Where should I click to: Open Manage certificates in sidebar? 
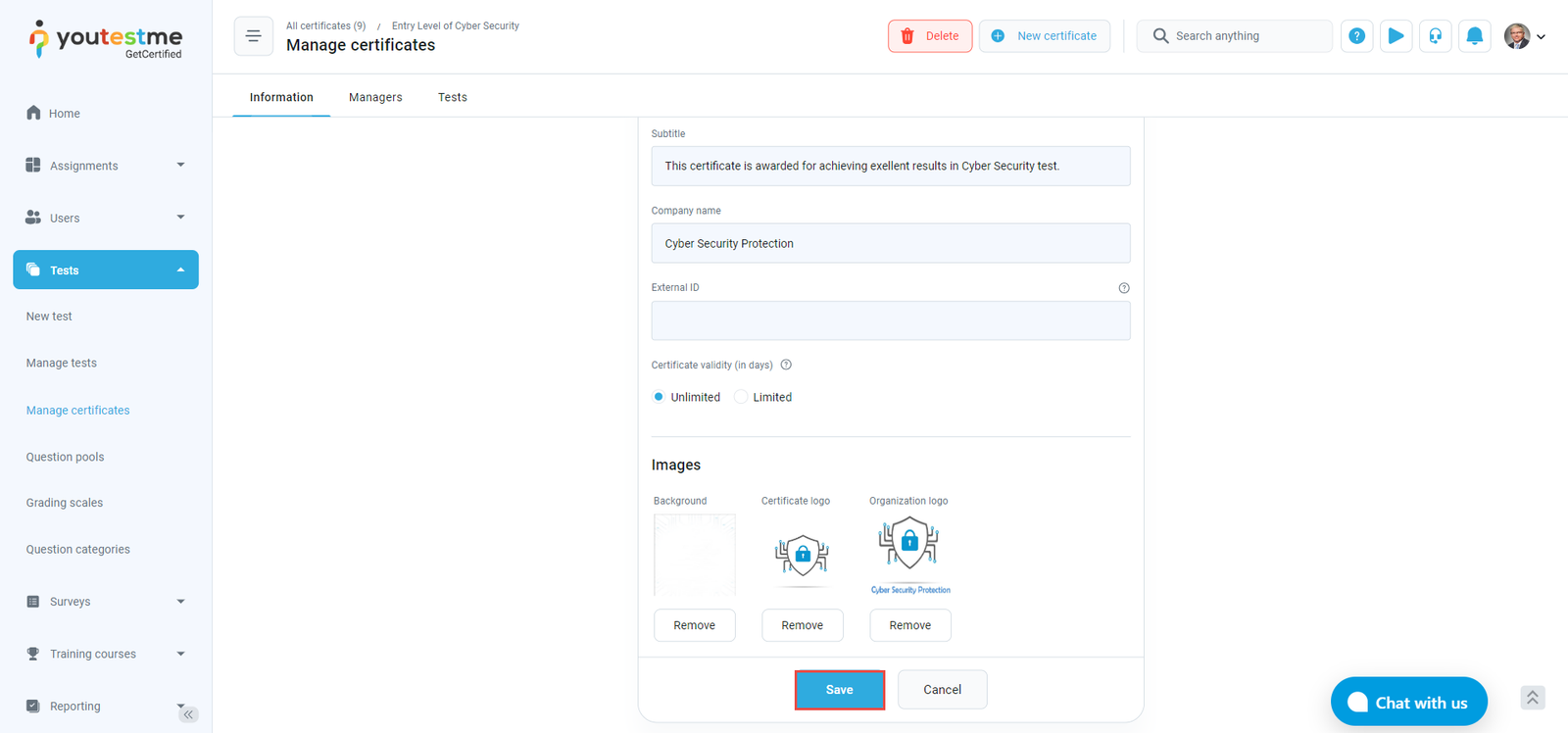coord(78,410)
